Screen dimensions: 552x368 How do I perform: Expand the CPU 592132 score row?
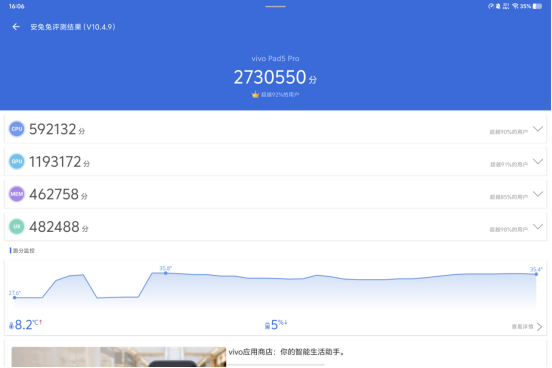coord(275,129)
